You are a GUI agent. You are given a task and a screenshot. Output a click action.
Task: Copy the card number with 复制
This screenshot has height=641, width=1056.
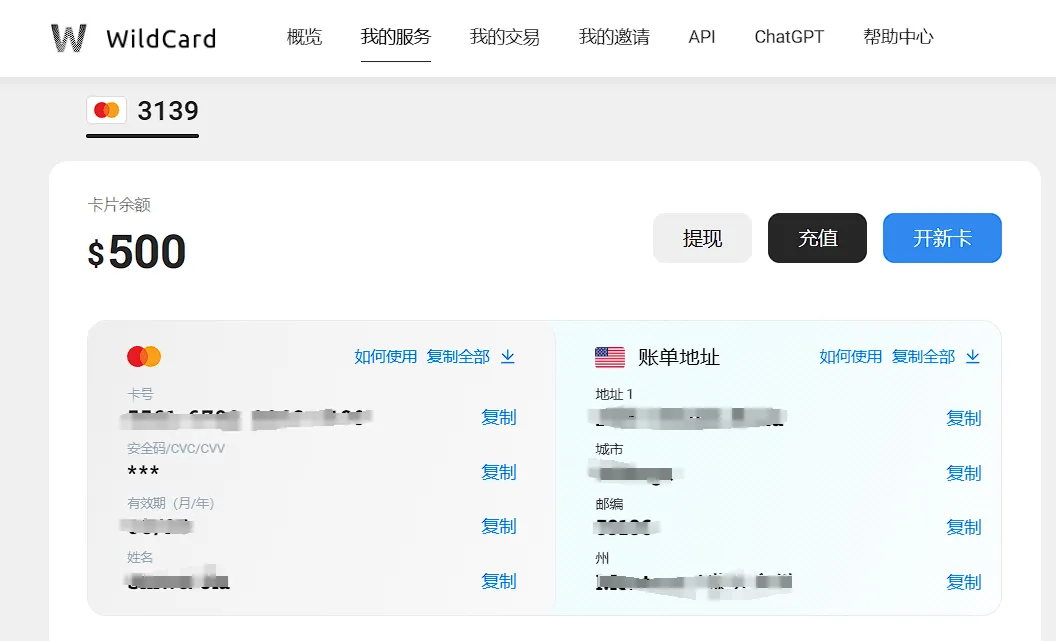click(498, 418)
